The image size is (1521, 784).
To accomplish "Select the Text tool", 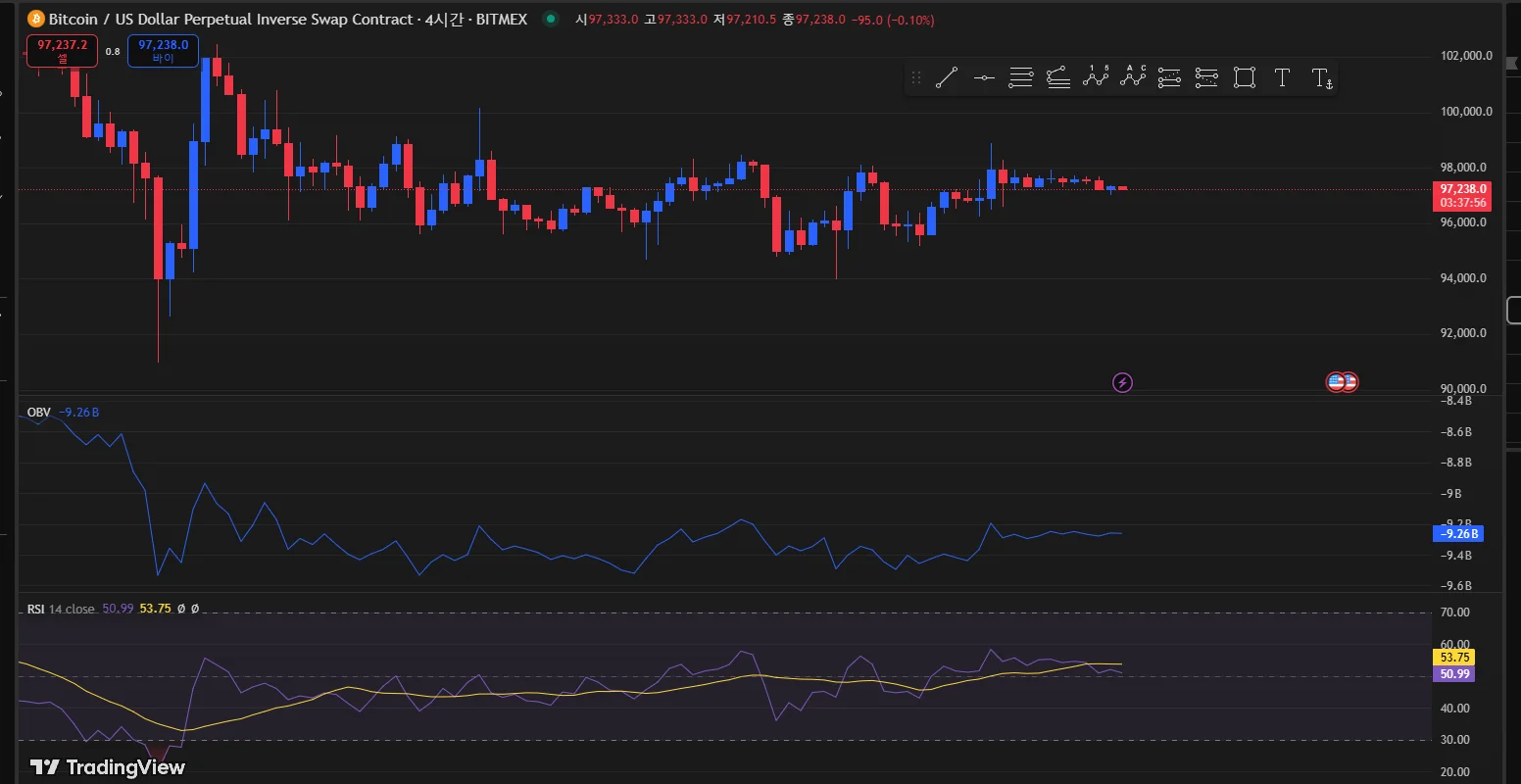I will coord(1282,78).
